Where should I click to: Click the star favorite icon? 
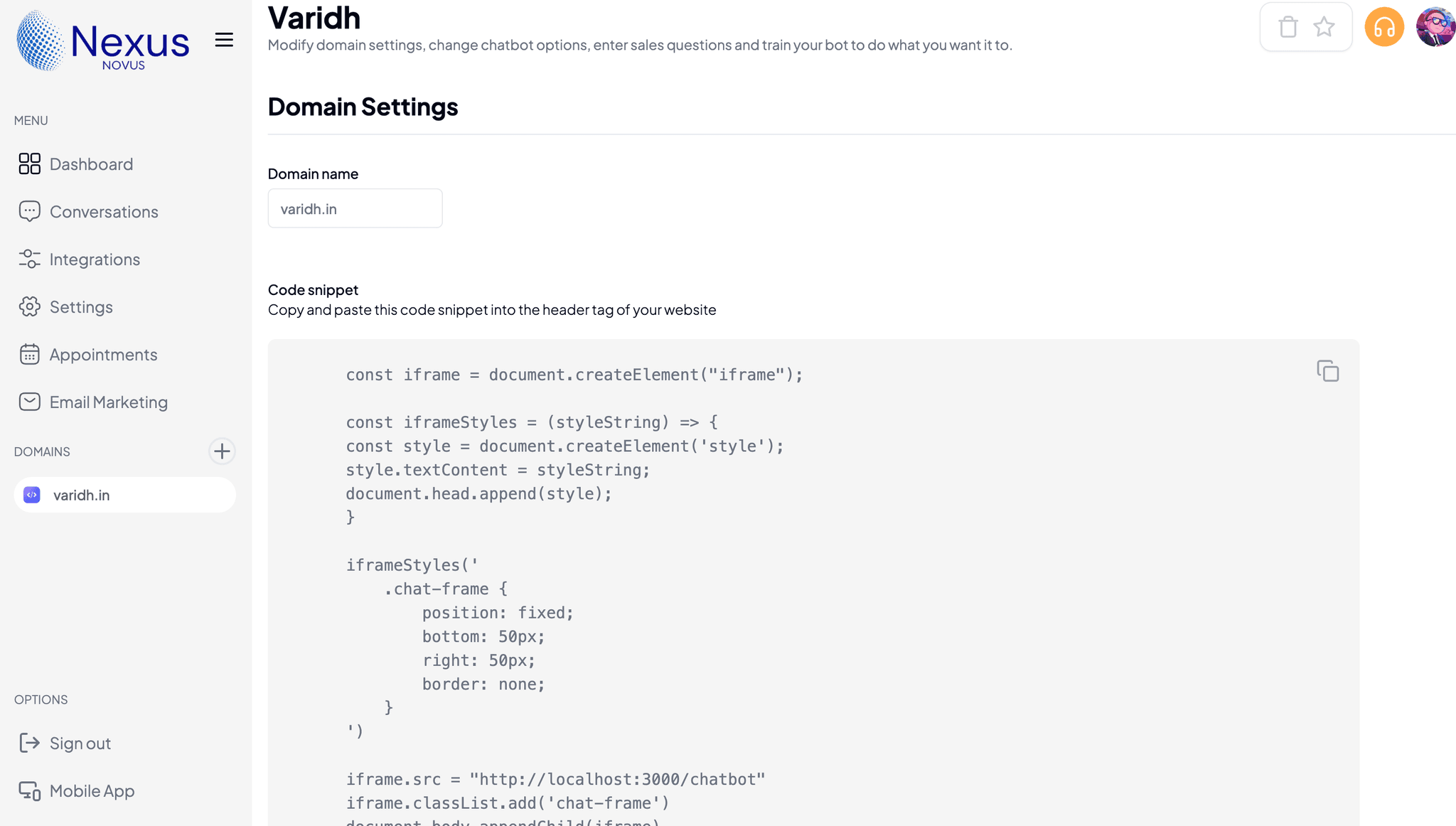[1324, 27]
